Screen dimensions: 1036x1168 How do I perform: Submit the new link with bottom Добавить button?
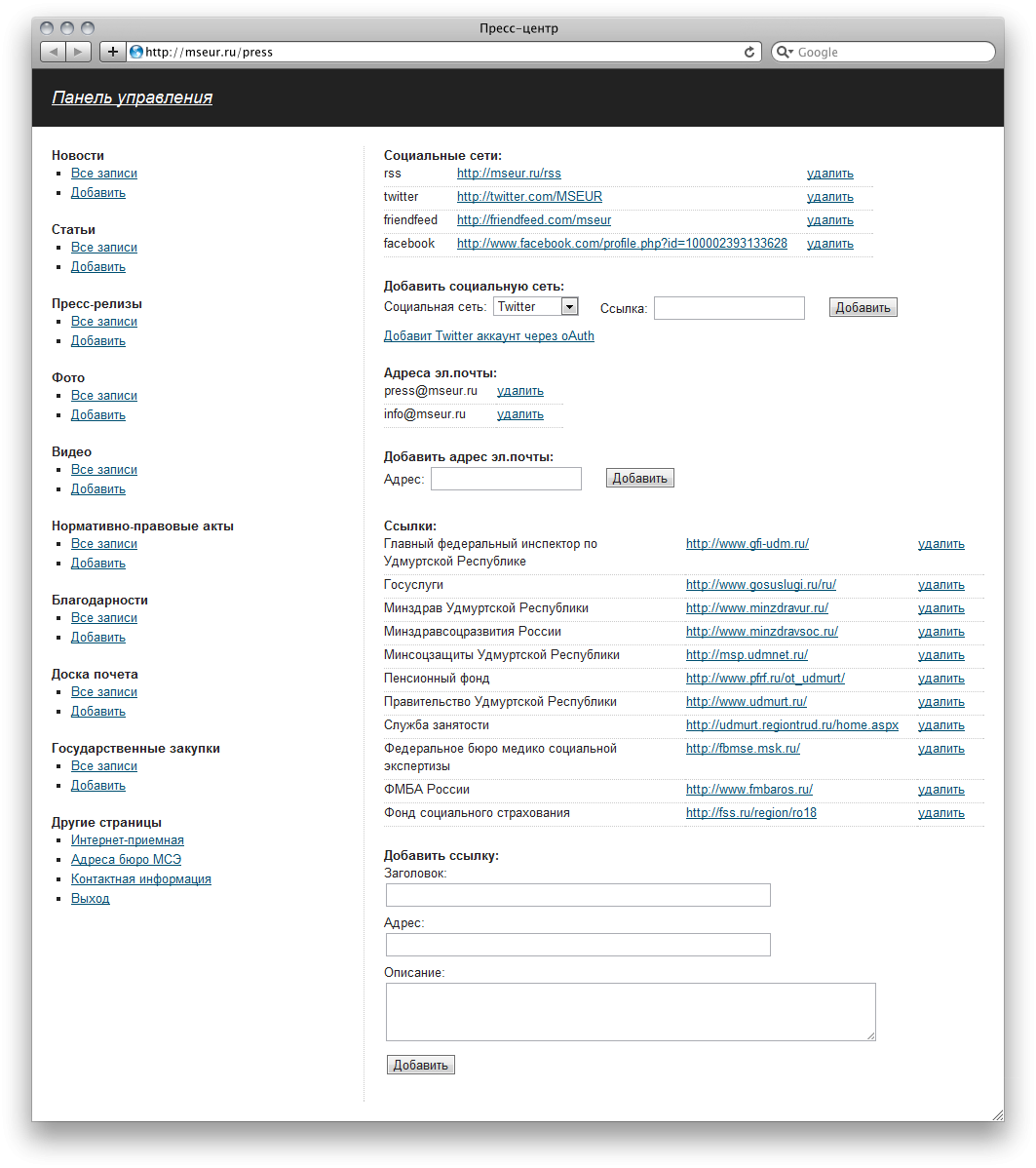(420, 1066)
